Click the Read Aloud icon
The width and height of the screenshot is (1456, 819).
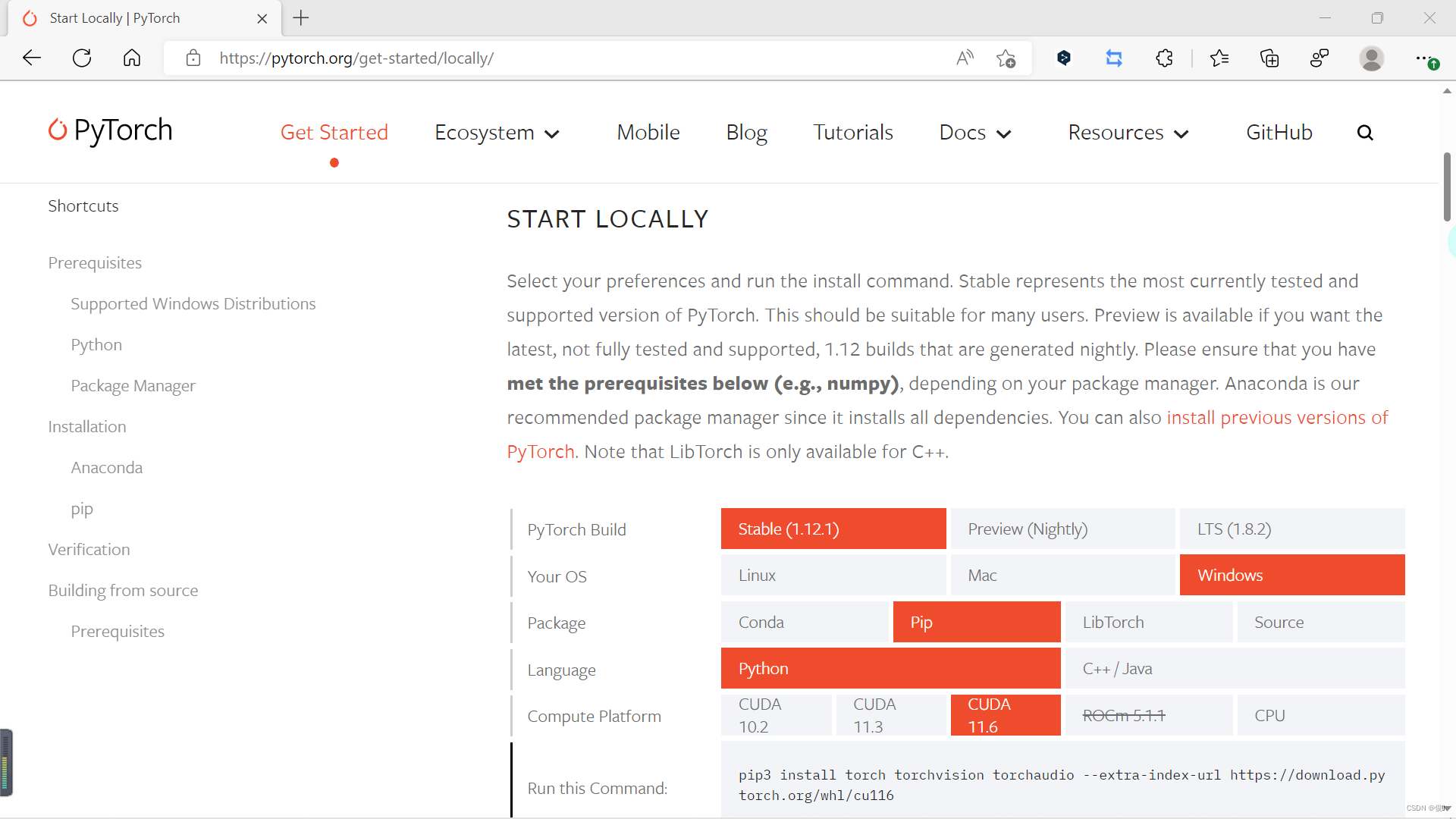[x=965, y=58]
